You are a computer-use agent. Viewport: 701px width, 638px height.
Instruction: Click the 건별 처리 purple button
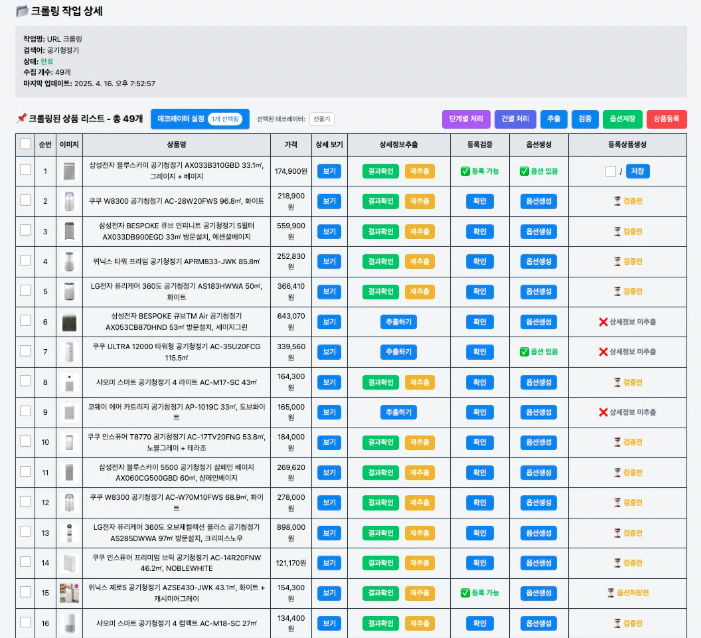point(516,119)
